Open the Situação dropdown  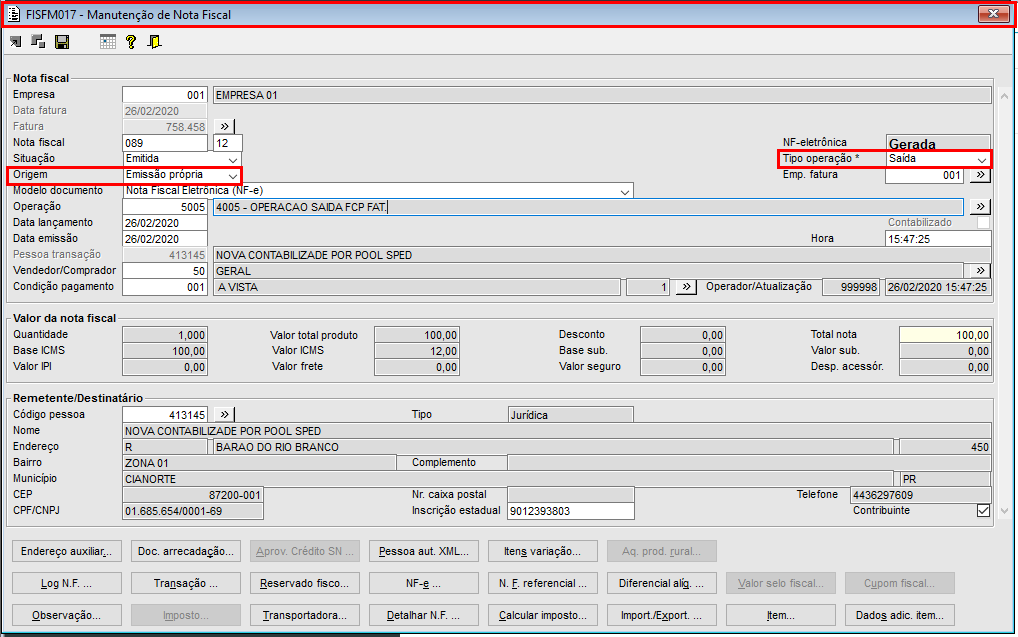(232, 159)
